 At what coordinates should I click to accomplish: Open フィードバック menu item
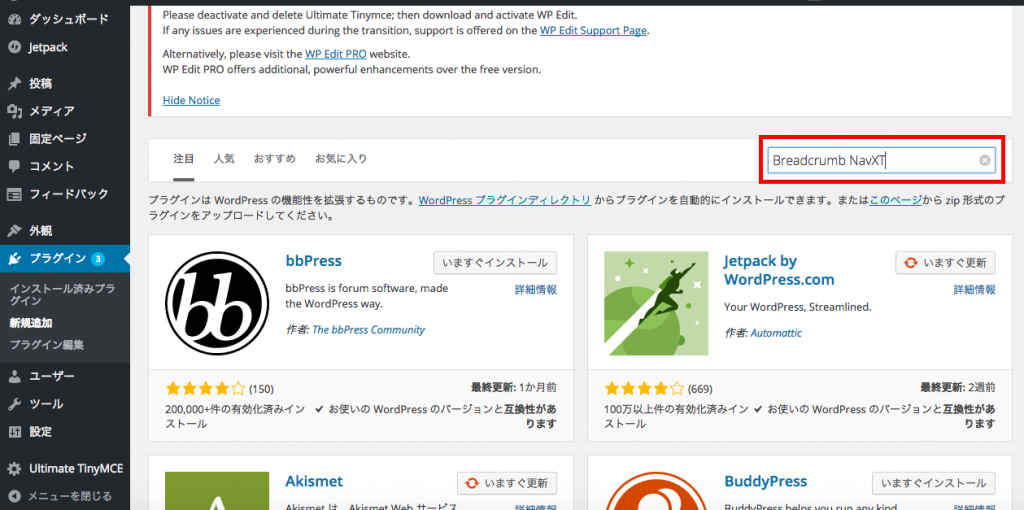click(69, 194)
